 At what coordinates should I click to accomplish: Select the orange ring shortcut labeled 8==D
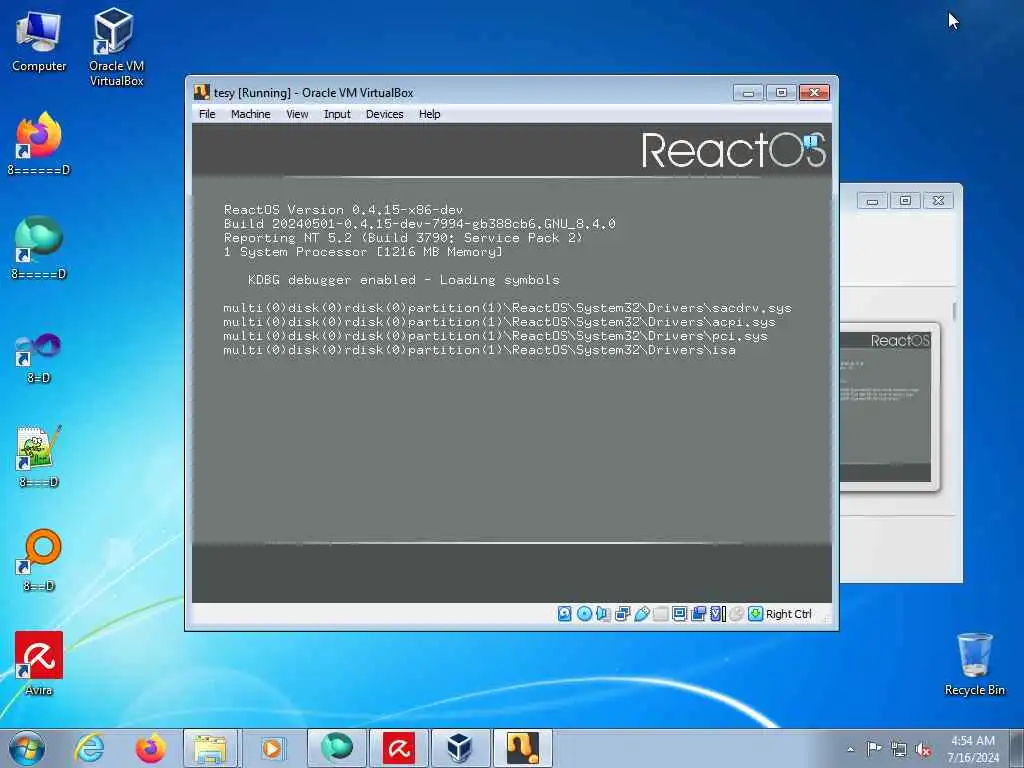39,560
